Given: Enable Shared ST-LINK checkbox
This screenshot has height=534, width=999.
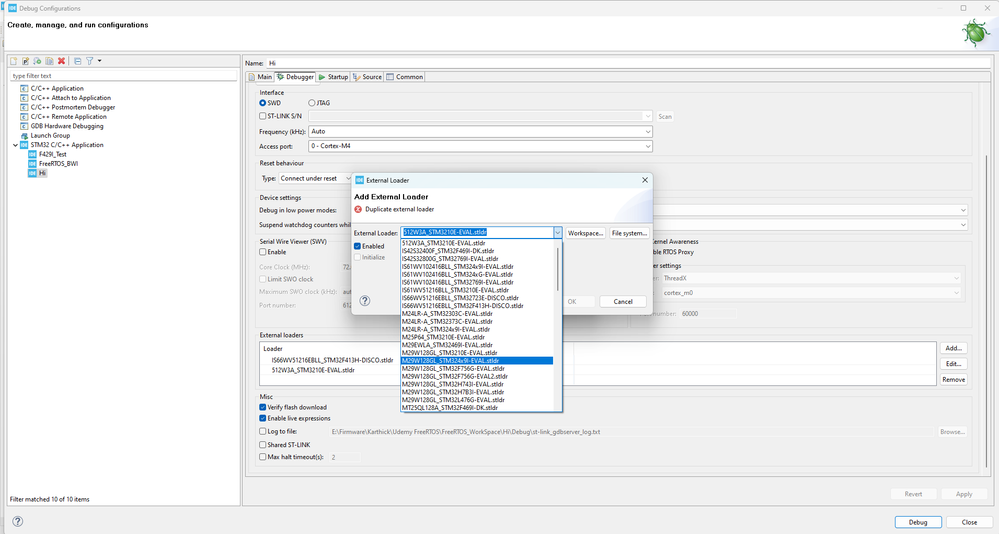Looking at the screenshot, I should tap(262, 445).
